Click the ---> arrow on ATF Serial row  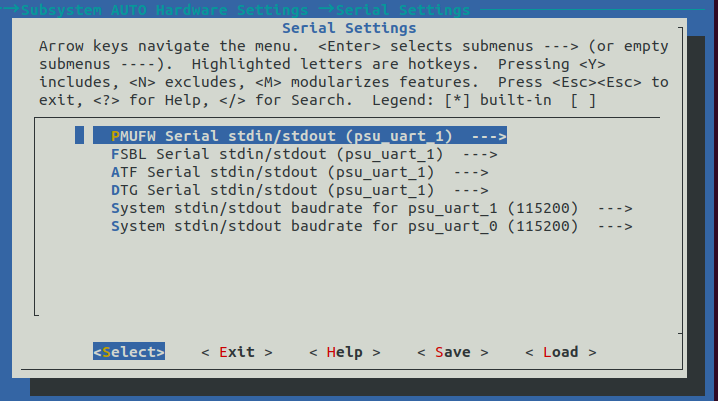pos(471,172)
